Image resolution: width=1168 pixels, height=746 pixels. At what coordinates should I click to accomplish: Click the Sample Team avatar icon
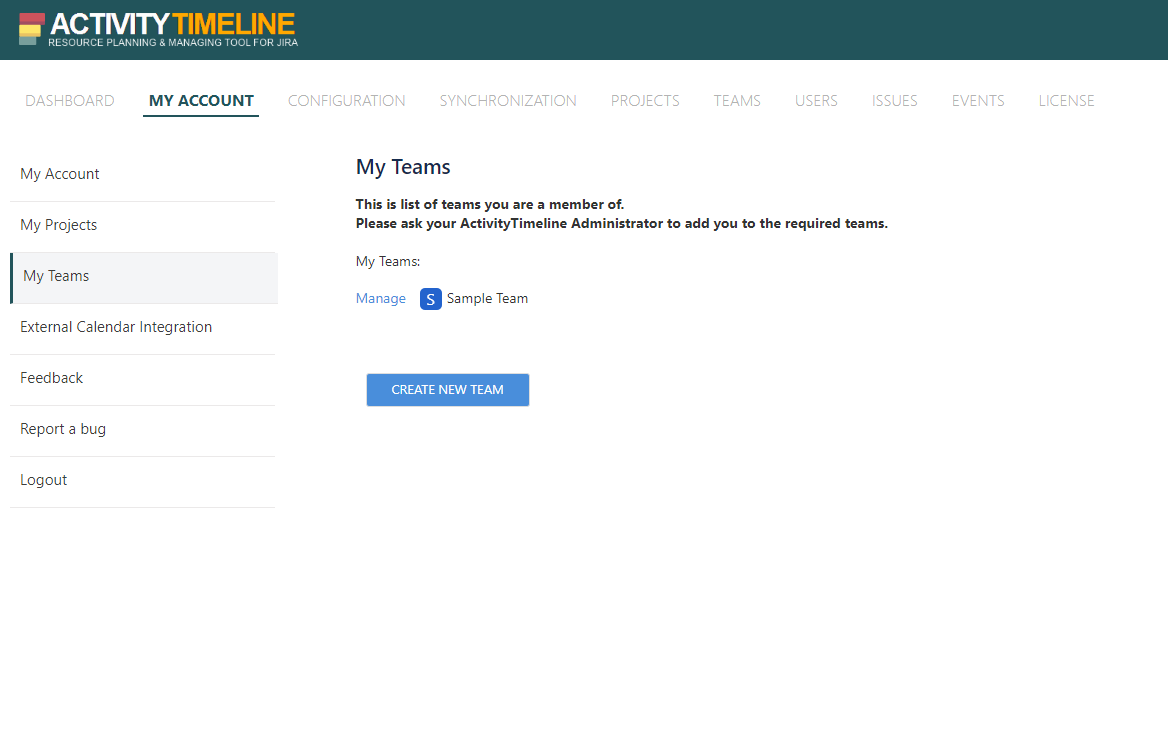(430, 299)
